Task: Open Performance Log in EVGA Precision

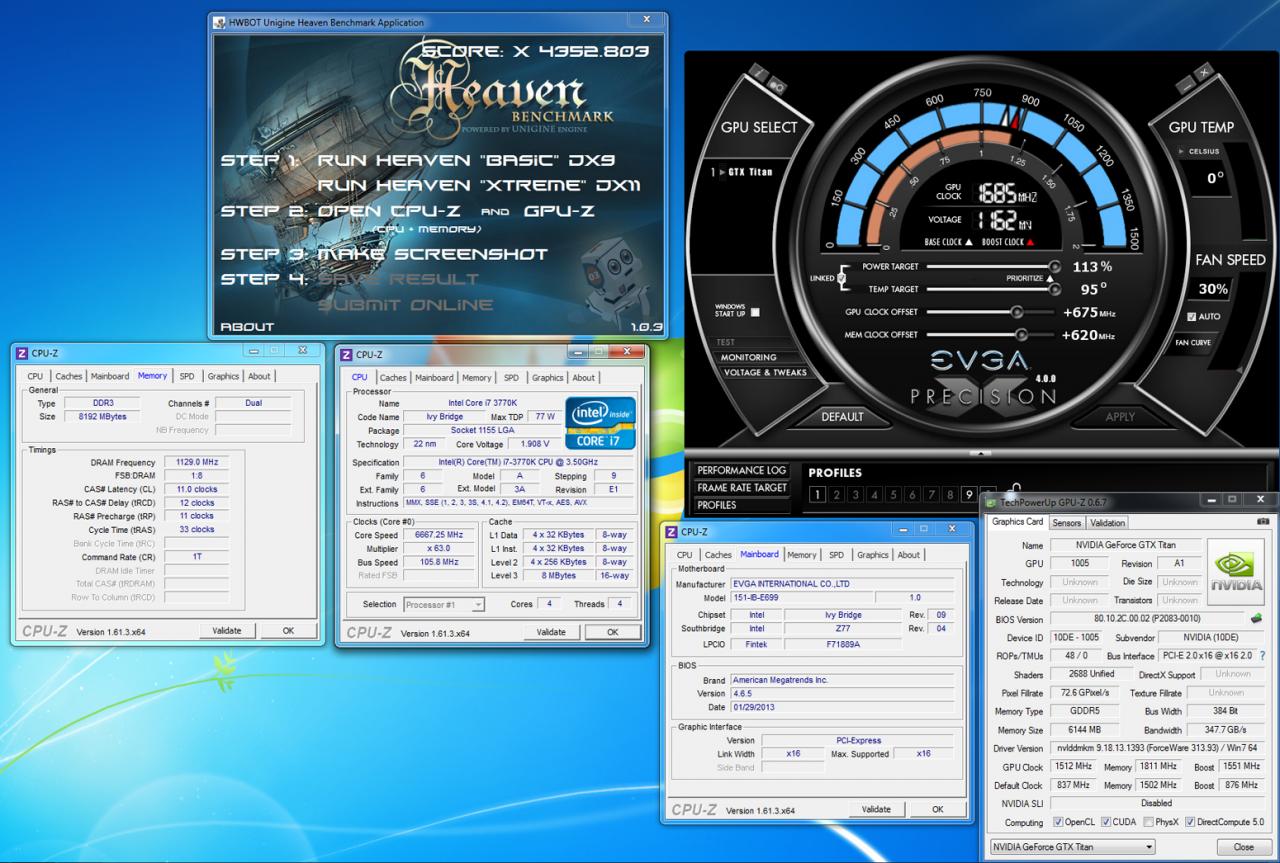Action: tap(742, 470)
